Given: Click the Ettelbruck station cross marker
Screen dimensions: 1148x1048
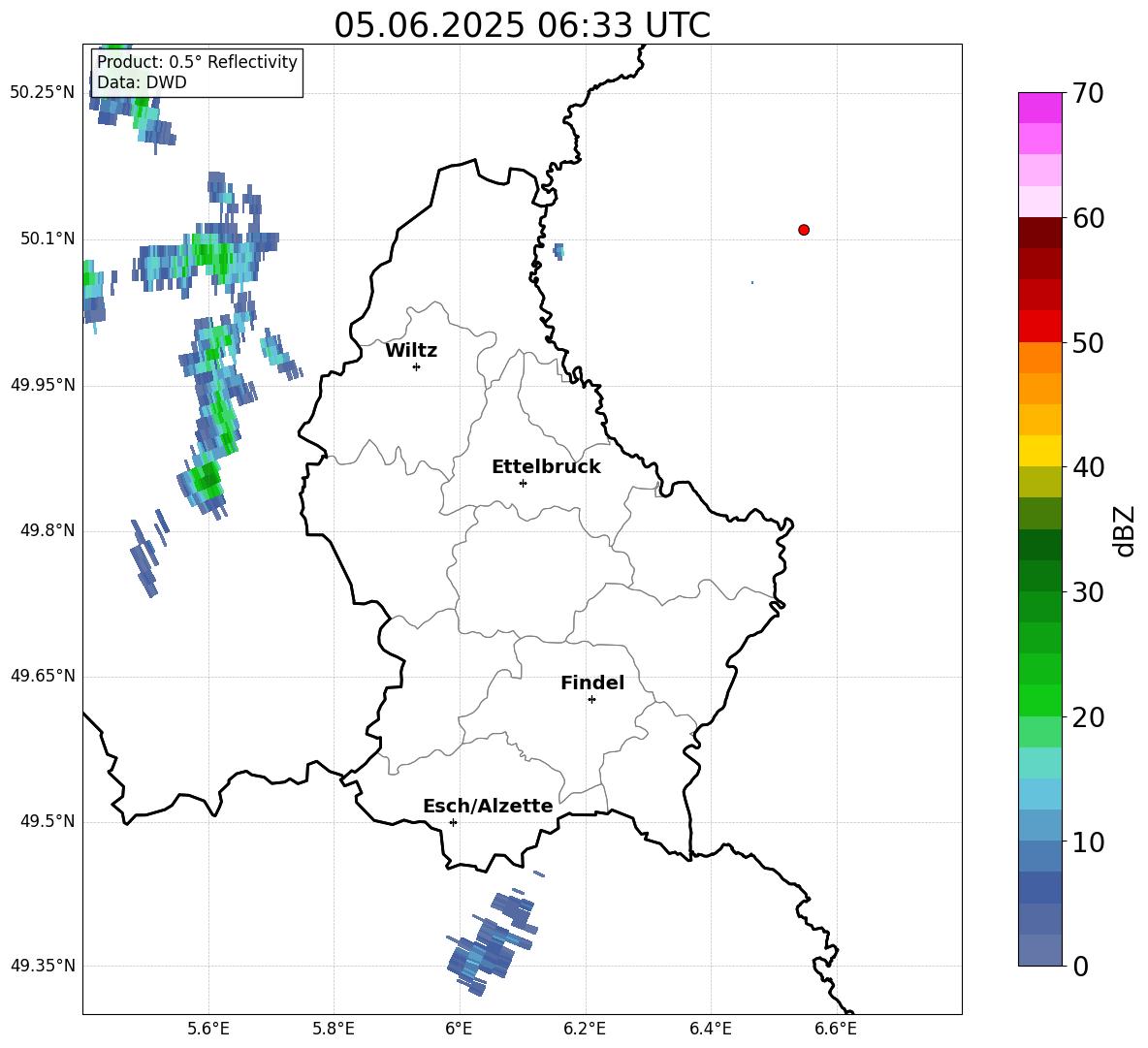Looking at the screenshot, I should (523, 483).
